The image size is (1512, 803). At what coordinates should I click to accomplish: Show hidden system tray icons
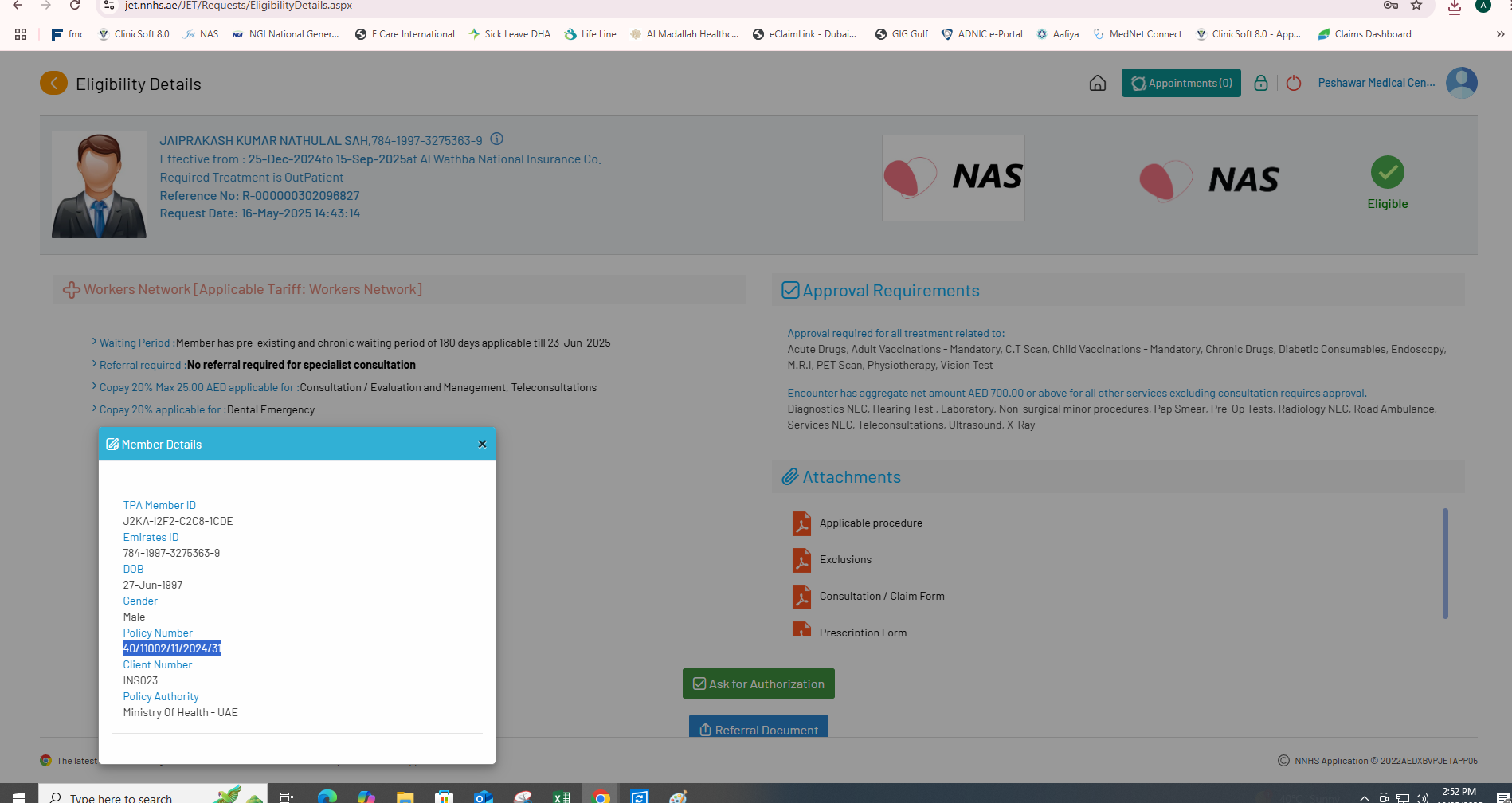[1364, 797]
